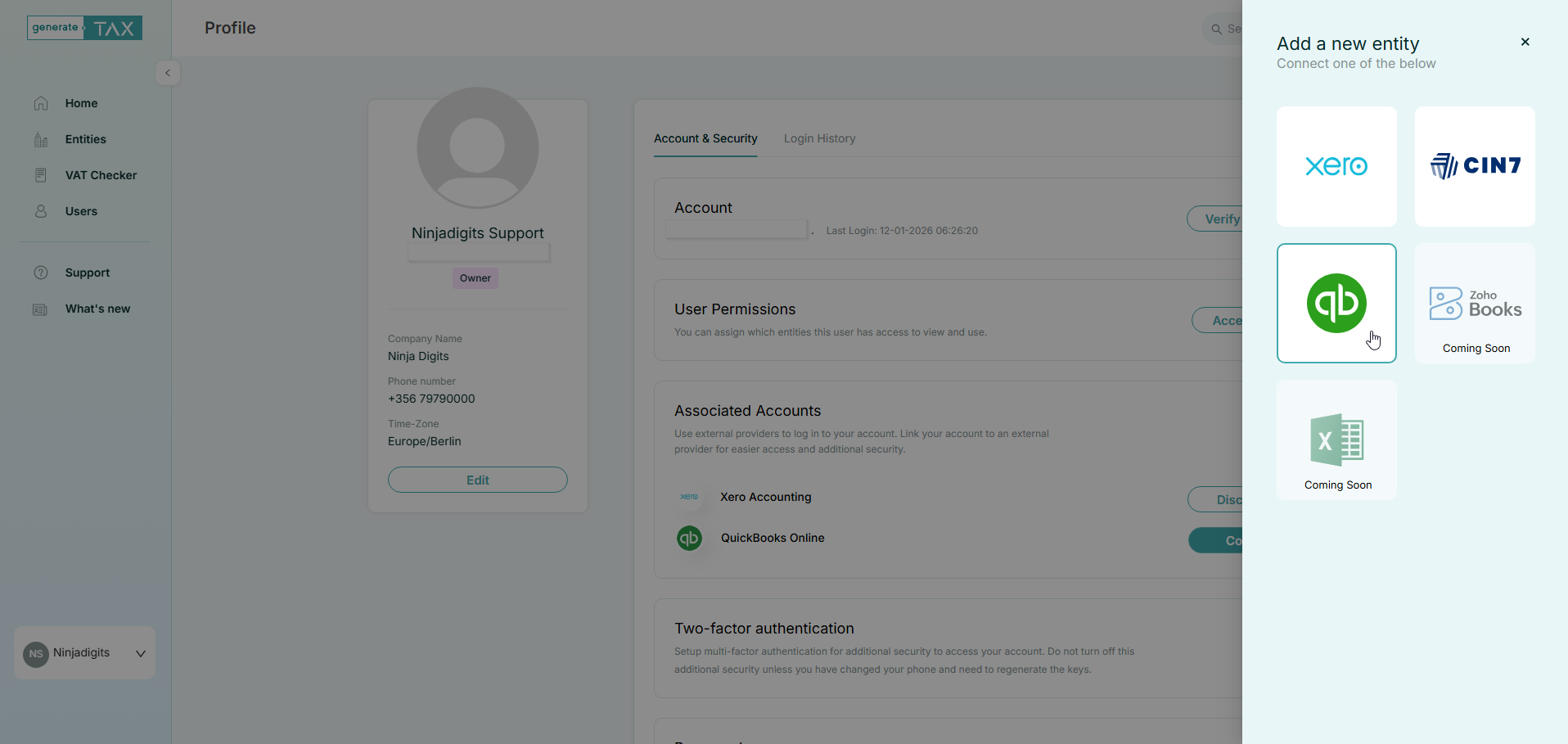Viewport: 1568px width, 744px height.
Task: Open the Home page from sidebar
Action: (81, 103)
